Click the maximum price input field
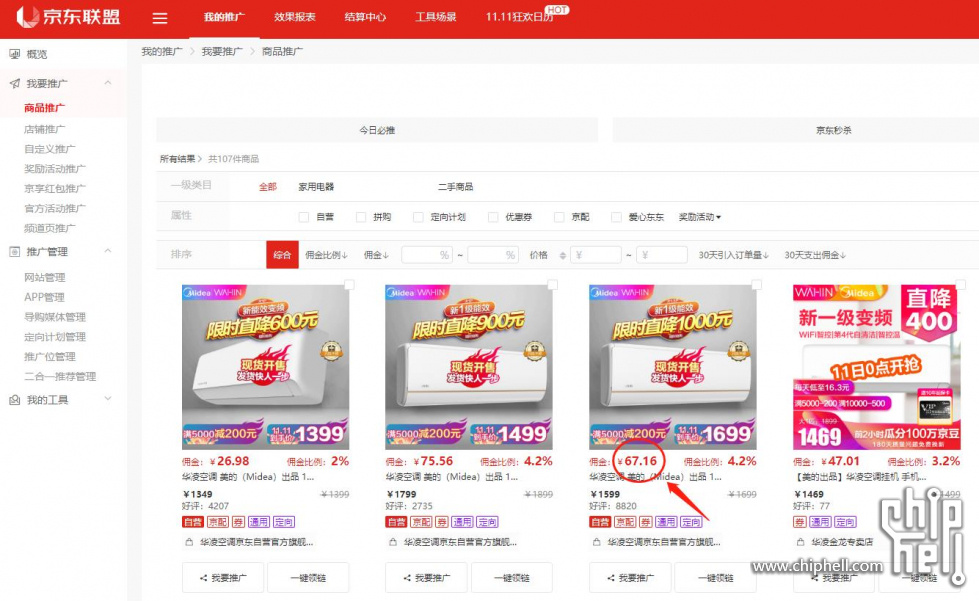This screenshot has width=979, height=601. (x=662, y=255)
